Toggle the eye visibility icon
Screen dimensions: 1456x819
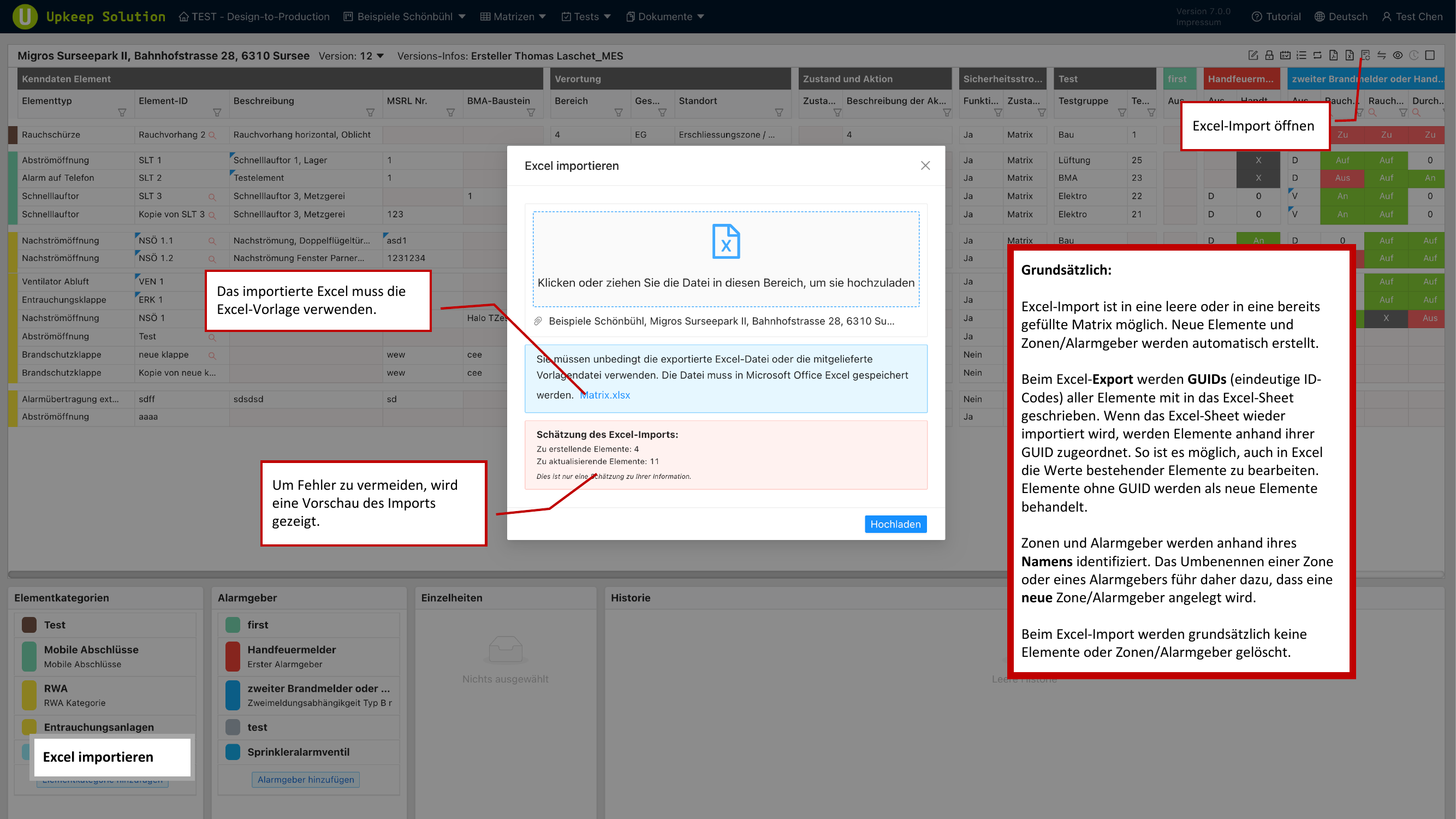pyautogui.click(x=1398, y=55)
